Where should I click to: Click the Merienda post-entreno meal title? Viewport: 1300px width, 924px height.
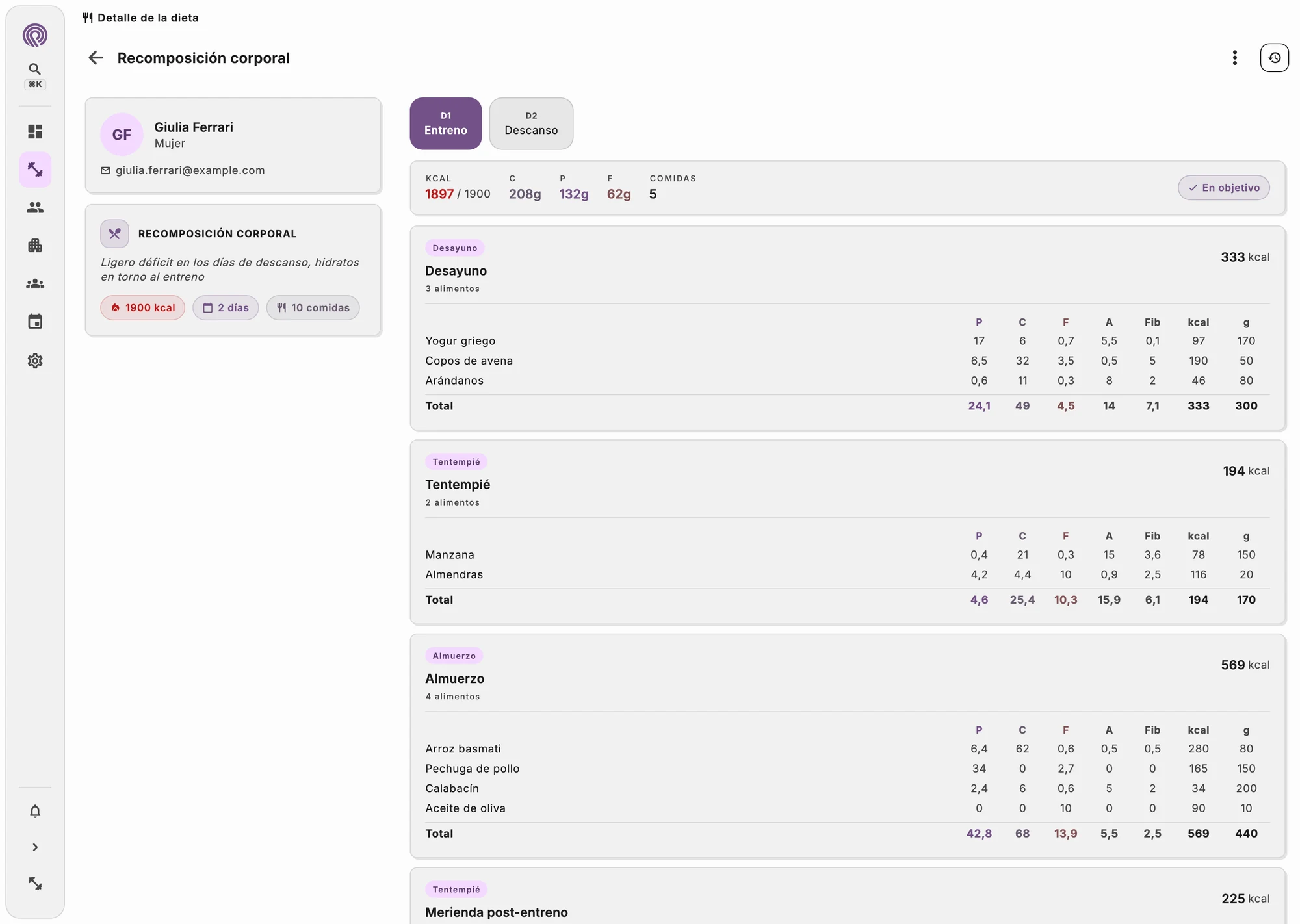click(x=496, y=912)
